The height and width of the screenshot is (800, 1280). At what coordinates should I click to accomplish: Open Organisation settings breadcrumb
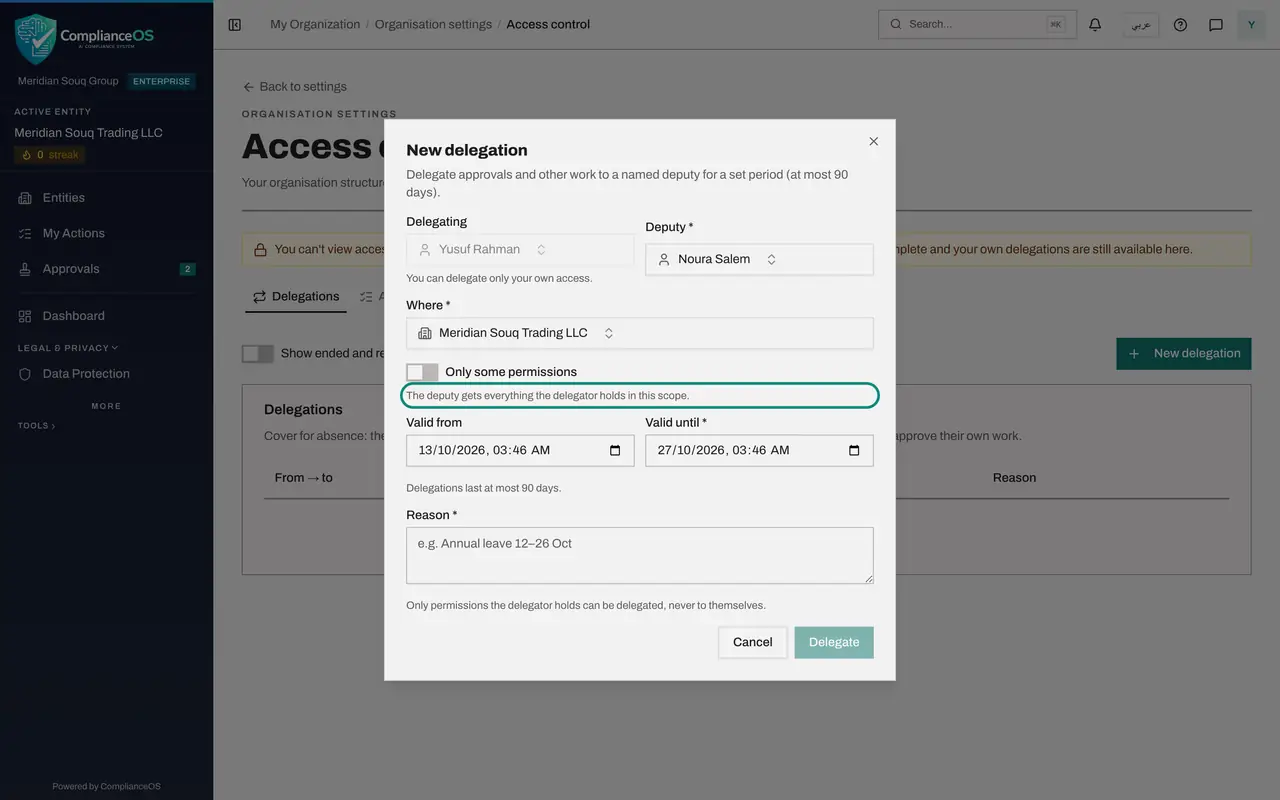[433, 25]
